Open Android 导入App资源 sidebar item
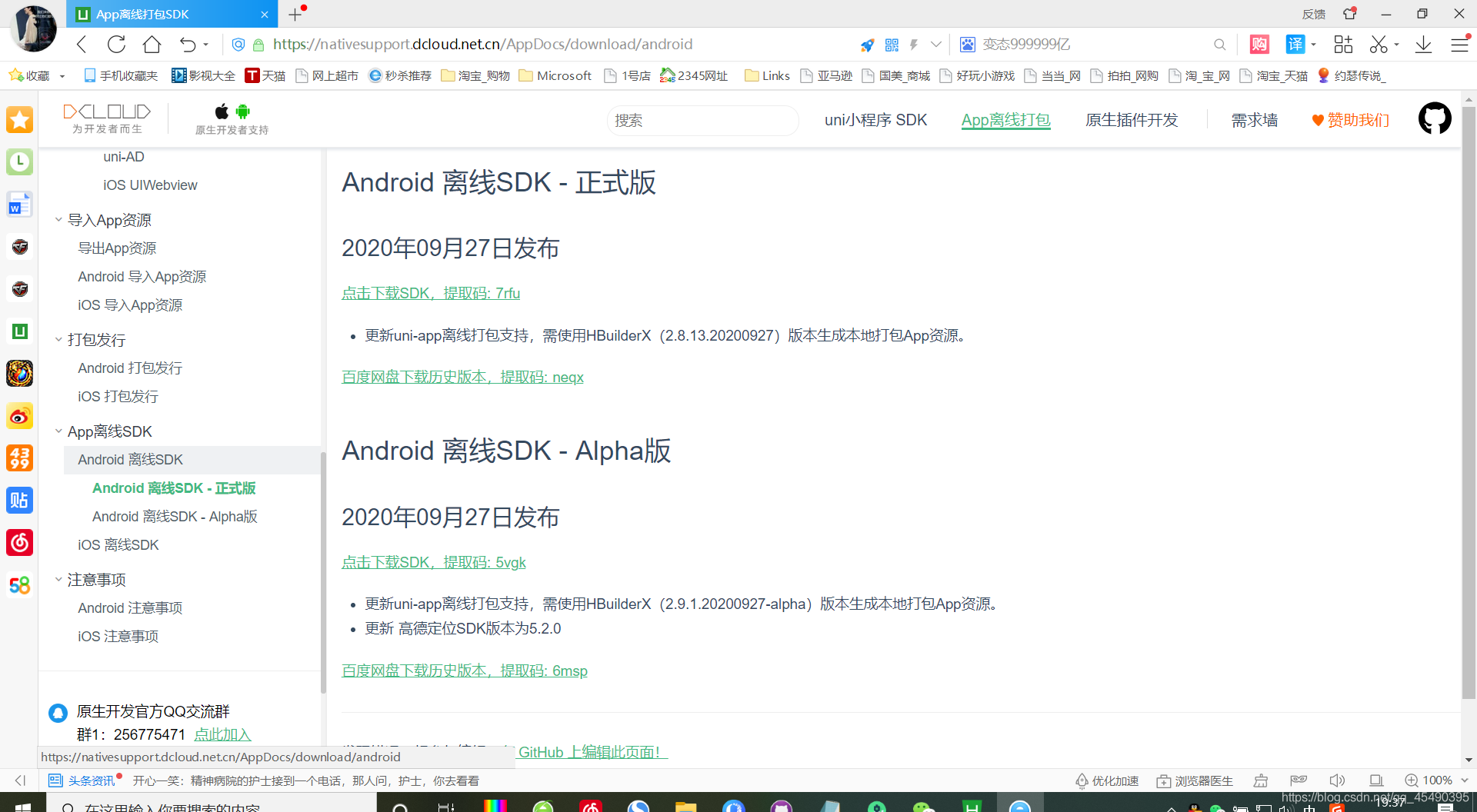Image resolution: width=1477 pixels, height=812 pixels. [142, 276]
